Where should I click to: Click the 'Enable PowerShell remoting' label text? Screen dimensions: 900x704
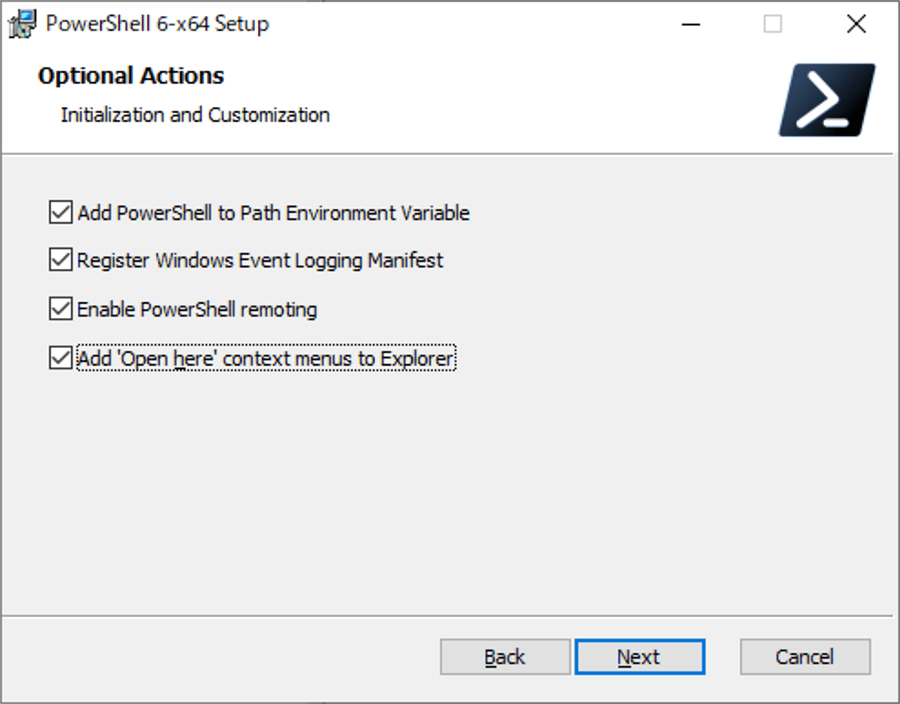pos(197,310)
